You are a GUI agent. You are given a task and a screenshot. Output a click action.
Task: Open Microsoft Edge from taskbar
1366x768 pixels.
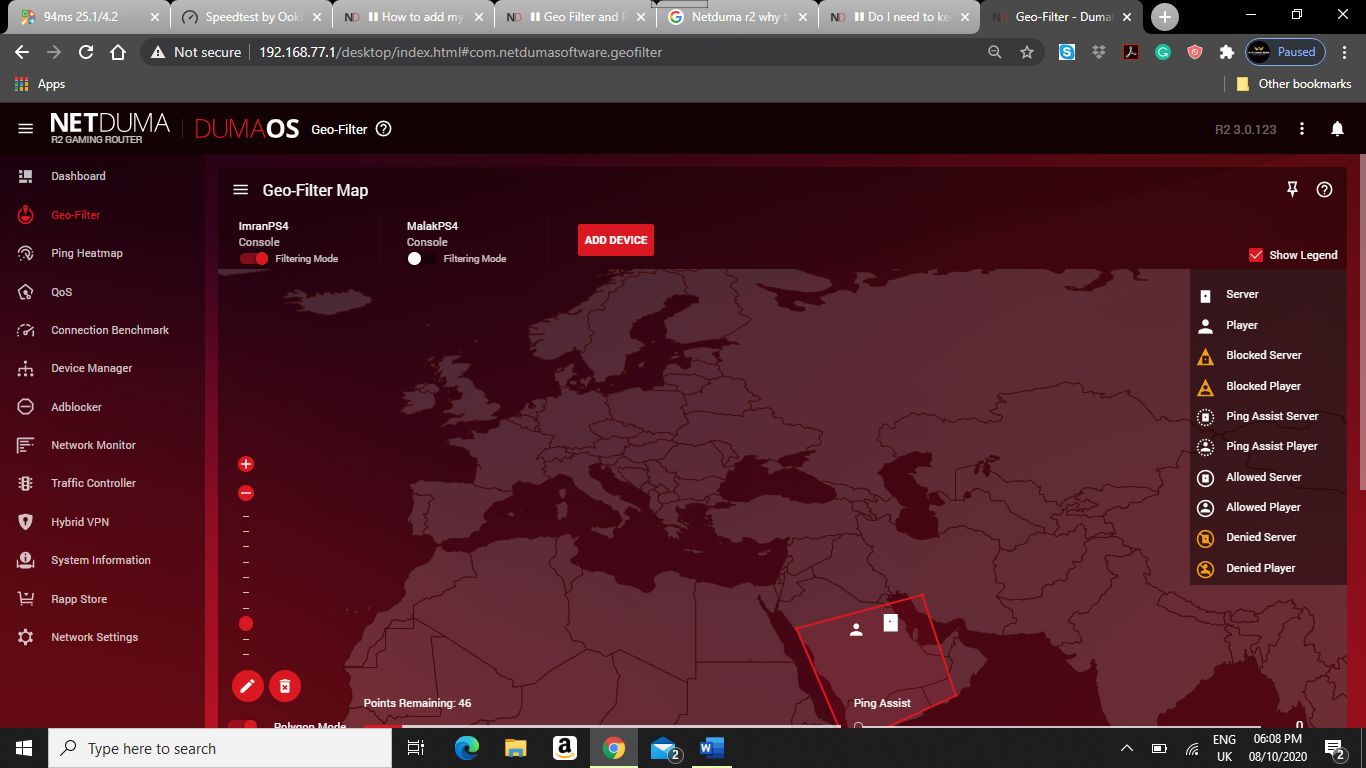pos(466,748)
